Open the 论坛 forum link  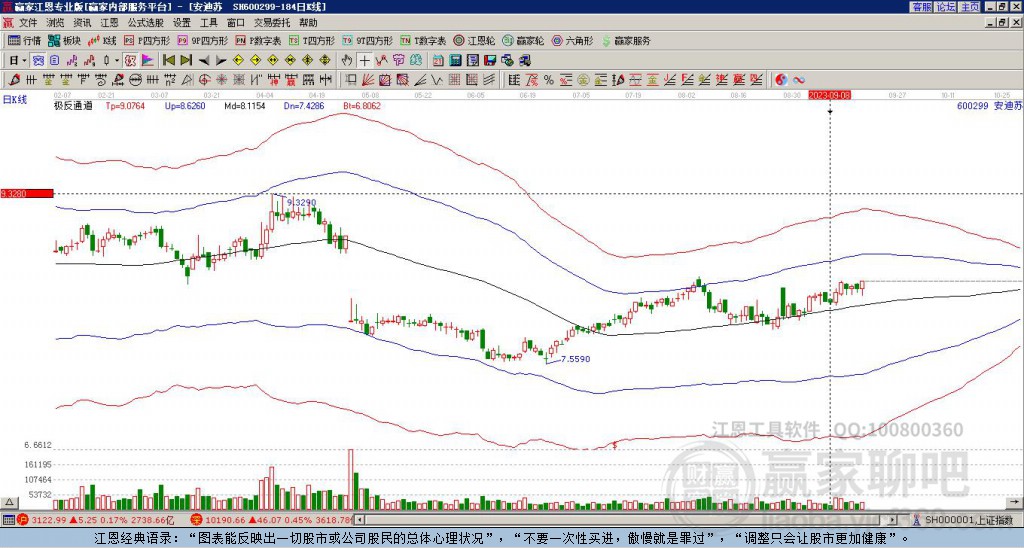click(945, 7)
